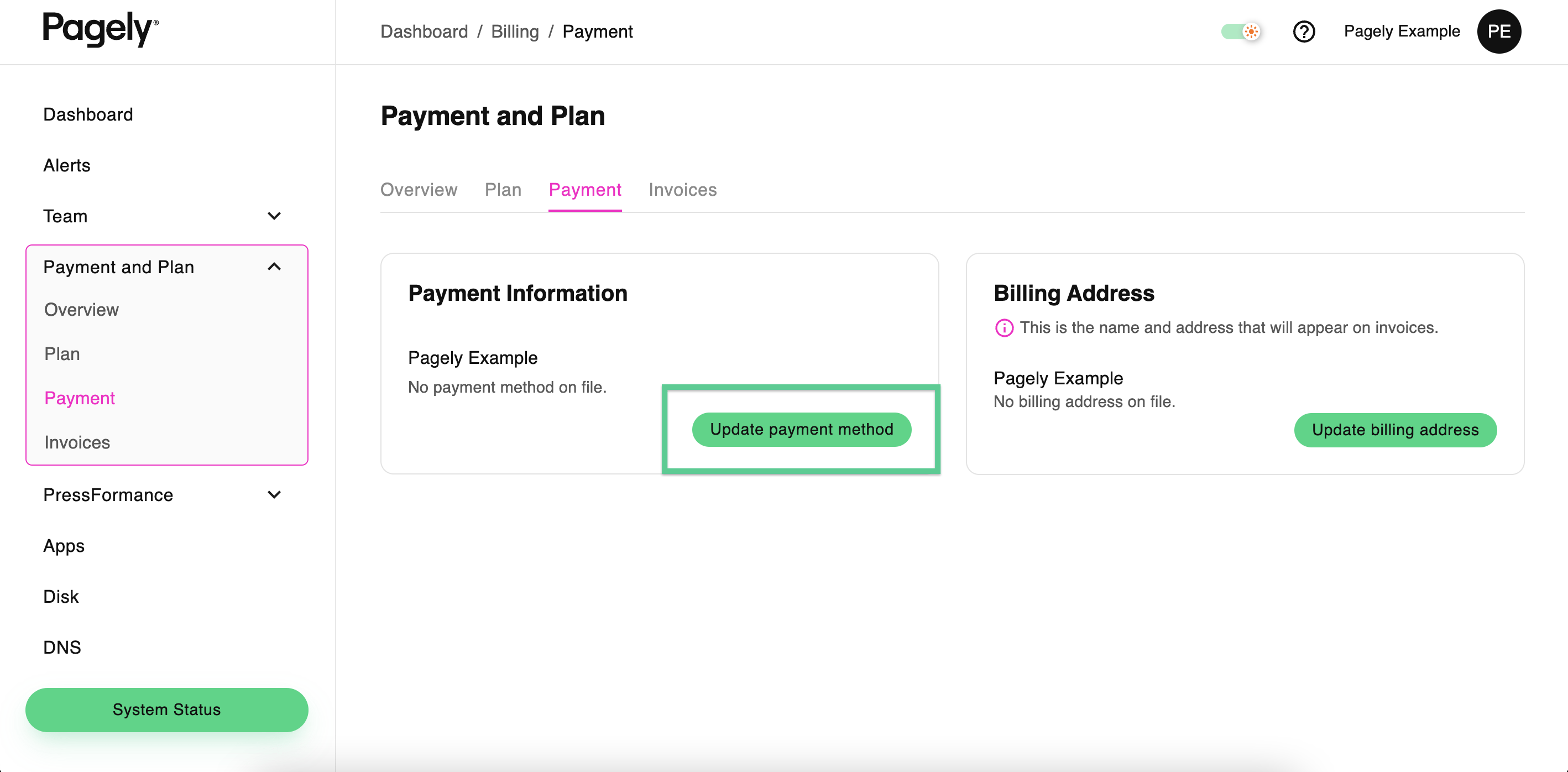The height and width of the screenshot is (772, 1568).
Task: Click the Billing breadcrumb link
Action: 515,32
